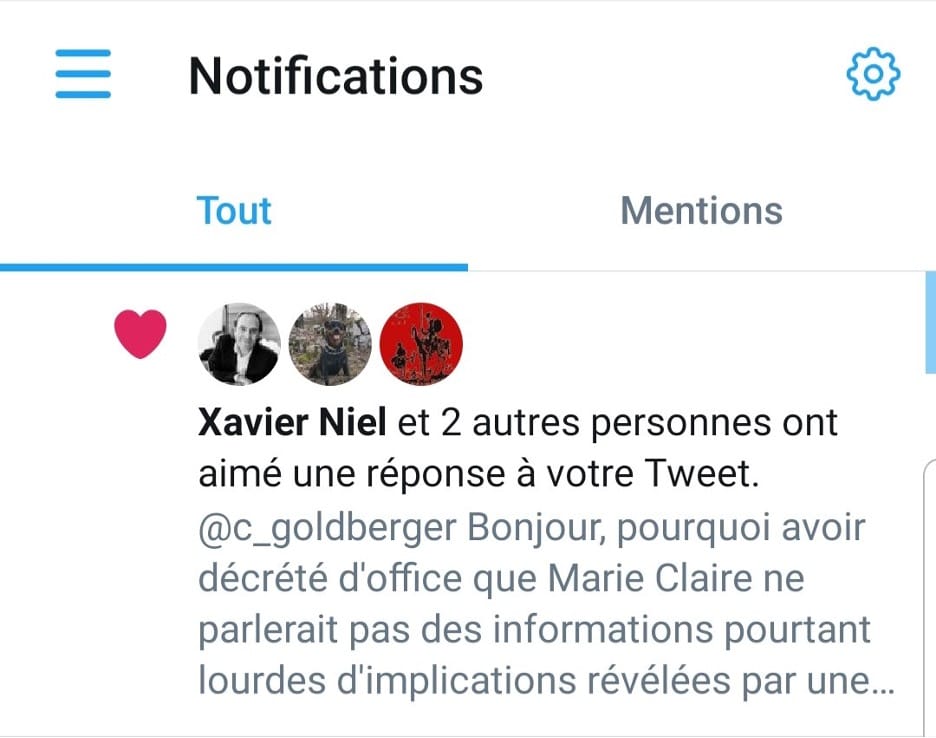Click the Notifications page title
The width and height of the screenshot is (936, 738).
coord(336,76)
